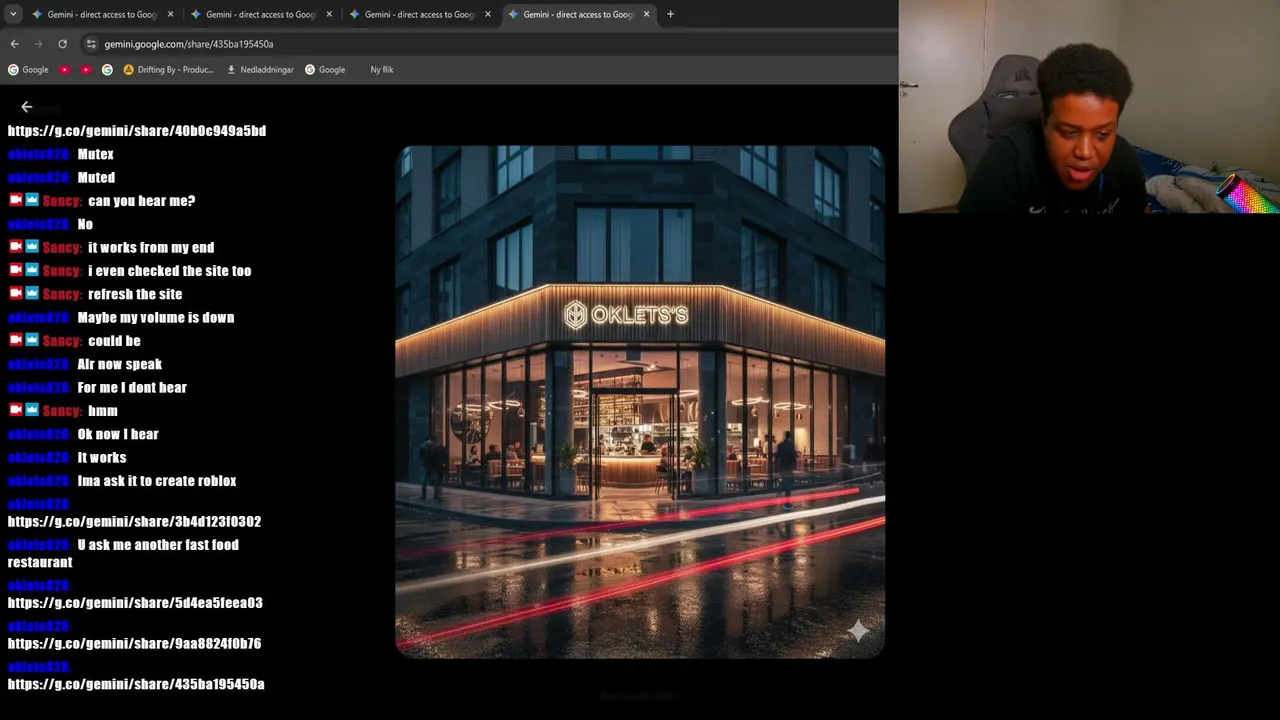
Task: Open chat link ending 9aa8824f0b76
Action: click(x=134, y=644)
